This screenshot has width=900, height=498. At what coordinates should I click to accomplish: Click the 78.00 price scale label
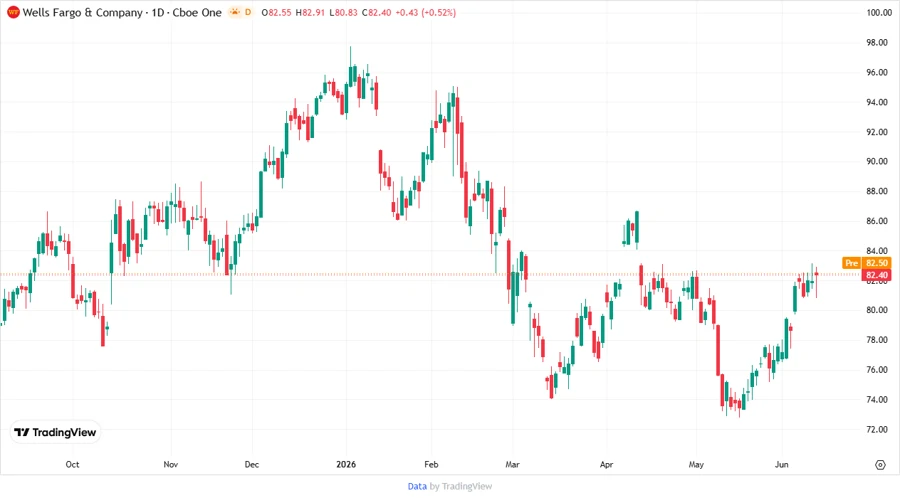(x=876, y=340)
